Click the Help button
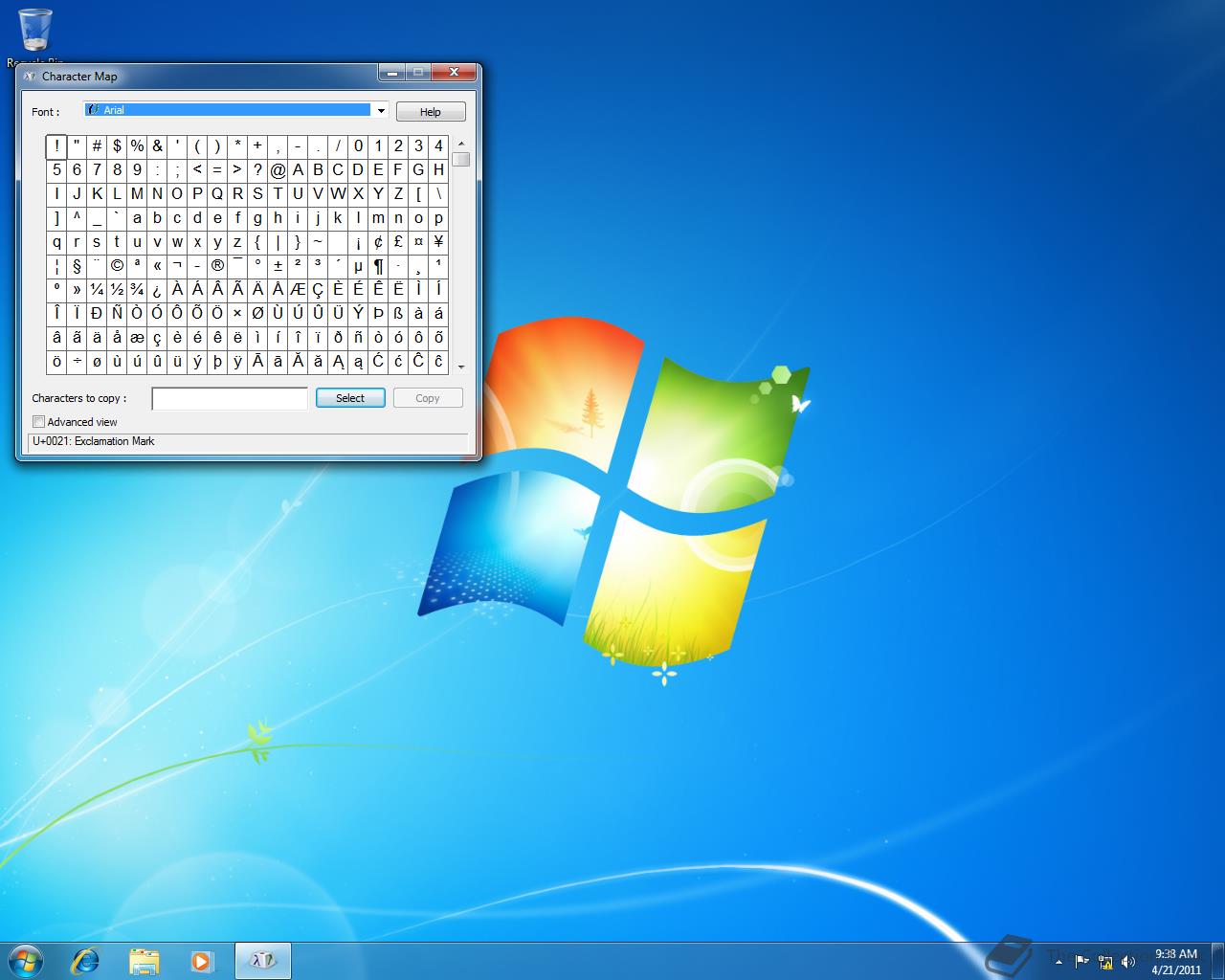This screenshot has height=980, width=1225. (x=431, y=112)
